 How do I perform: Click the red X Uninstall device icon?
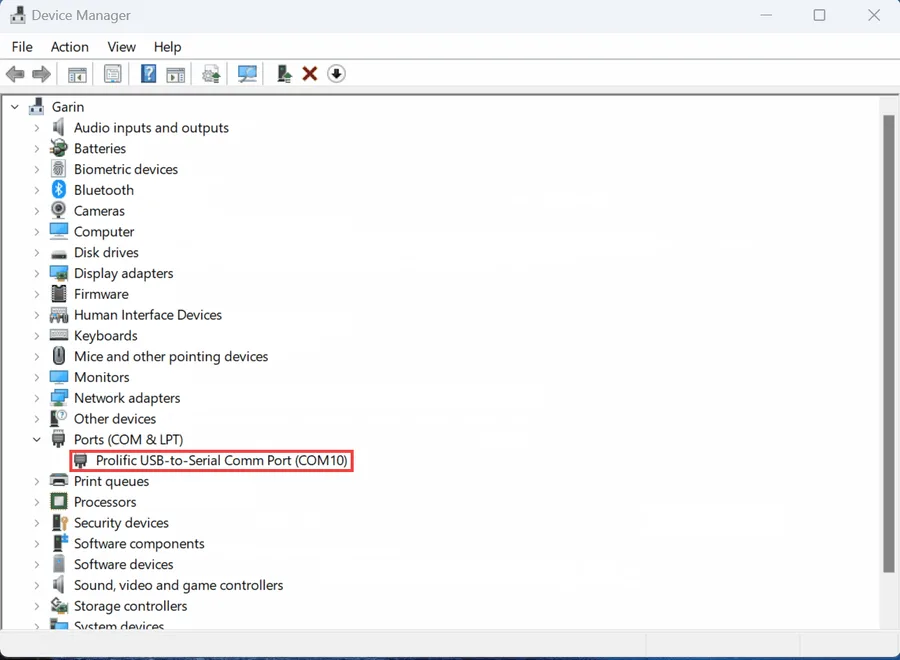pos(310,74)
